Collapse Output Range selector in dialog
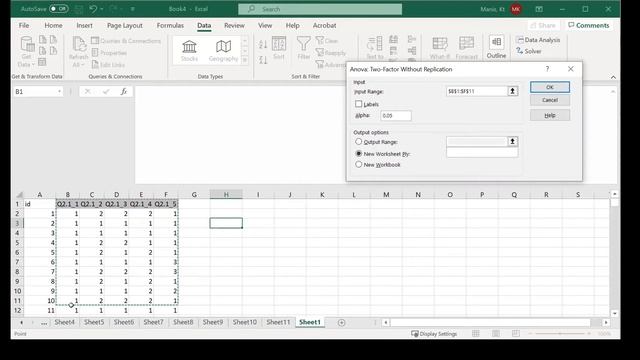The height and width of the screenshot is (360, 640). pyautogui.click(x=512, y=141)
